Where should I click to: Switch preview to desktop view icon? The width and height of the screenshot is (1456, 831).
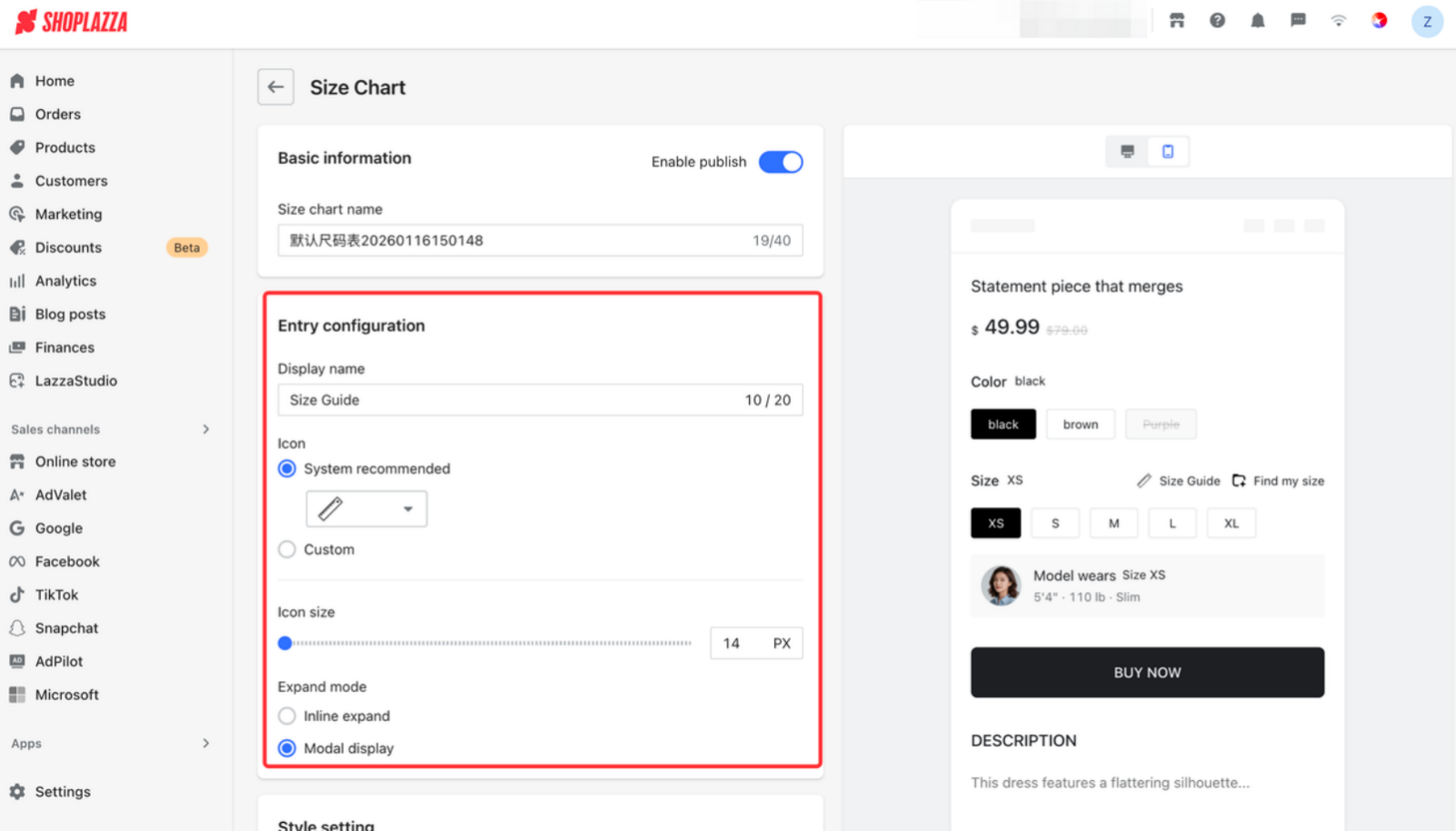pos(1127,152)
